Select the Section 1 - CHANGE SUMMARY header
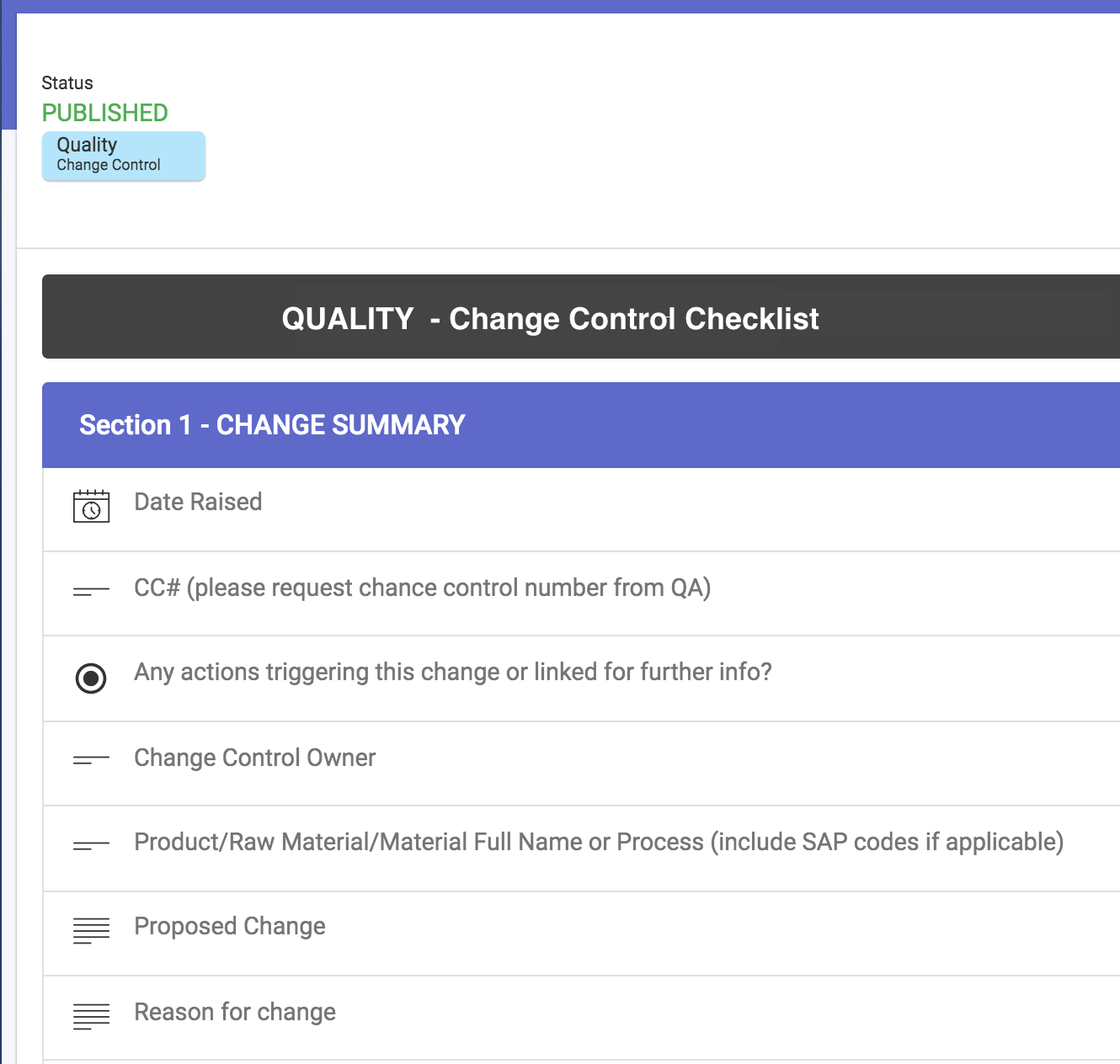This screenshot has height=1064, width=1120. [581, 425]
